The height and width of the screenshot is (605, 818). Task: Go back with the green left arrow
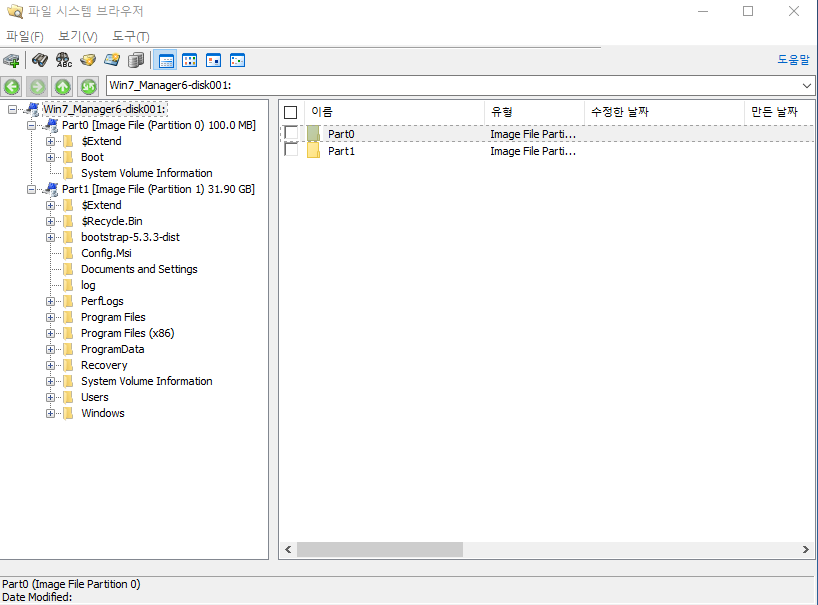[12, 87]
